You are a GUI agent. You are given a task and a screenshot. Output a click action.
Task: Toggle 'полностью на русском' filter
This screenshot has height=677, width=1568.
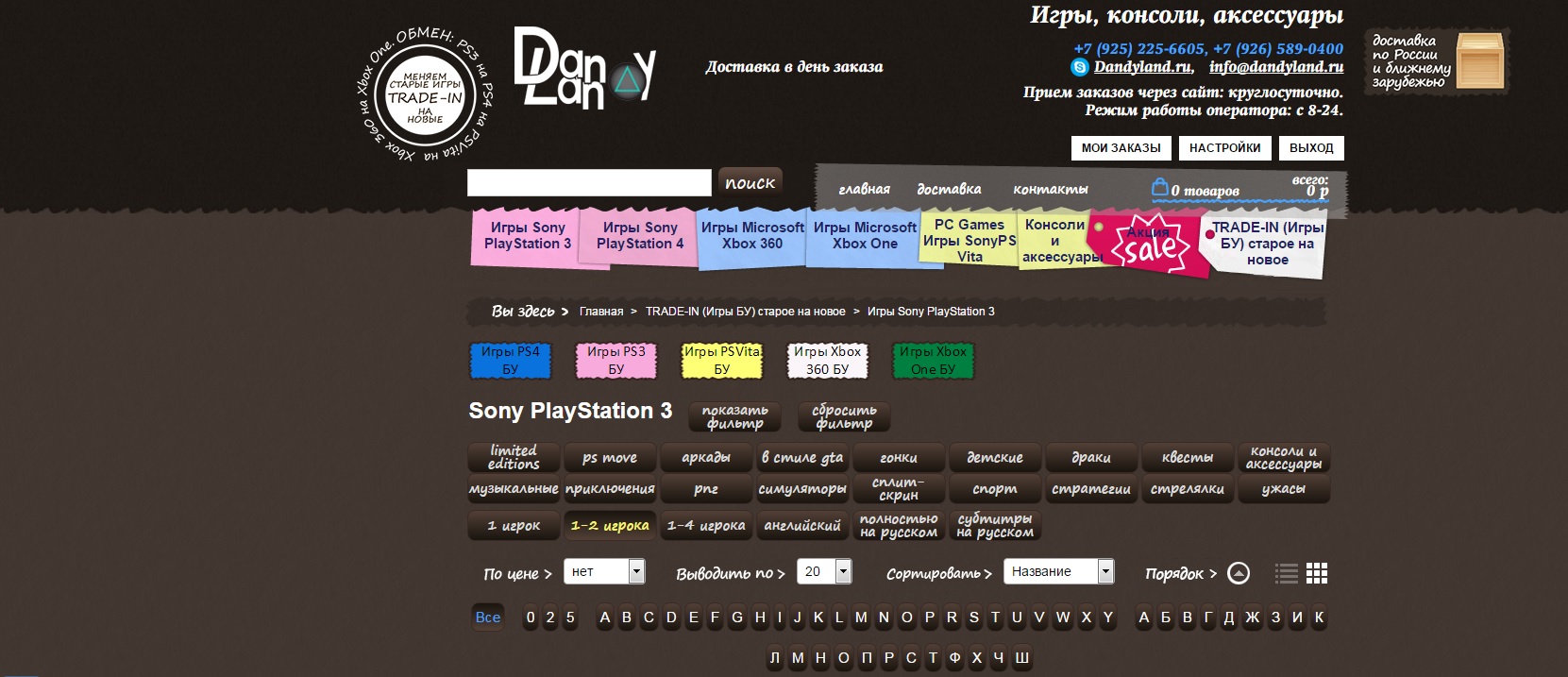tap(899, 525)
